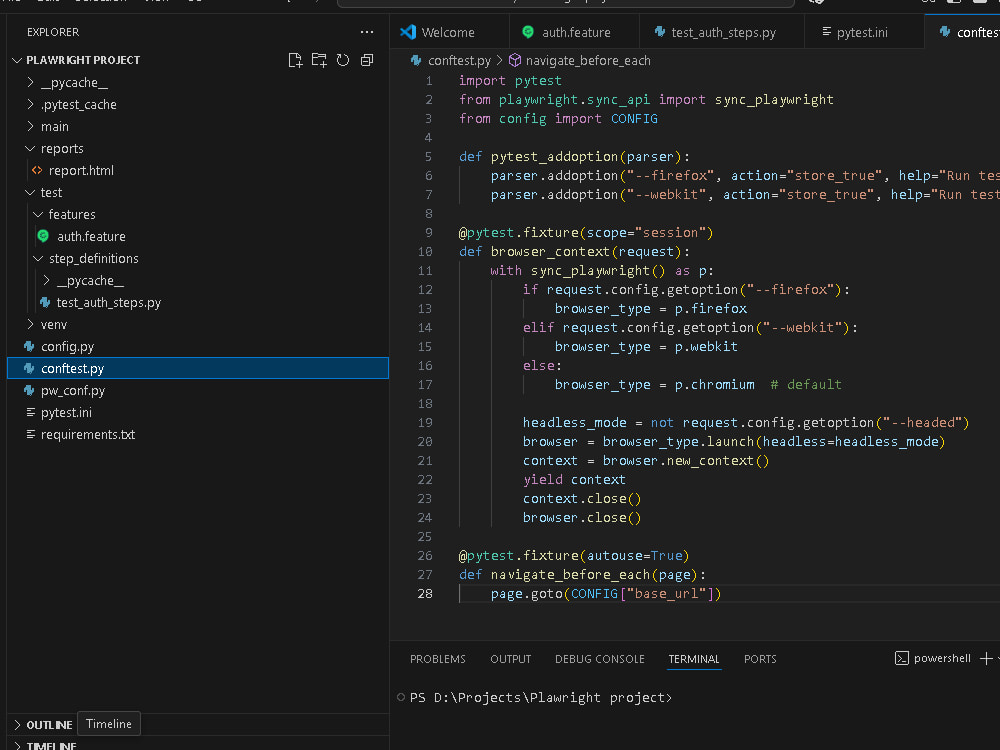The width and height of the screenshot is (1000, 750).
Task: Collapse the step_definitions folder
Action: pyautogui.click(x=38, y=258)
